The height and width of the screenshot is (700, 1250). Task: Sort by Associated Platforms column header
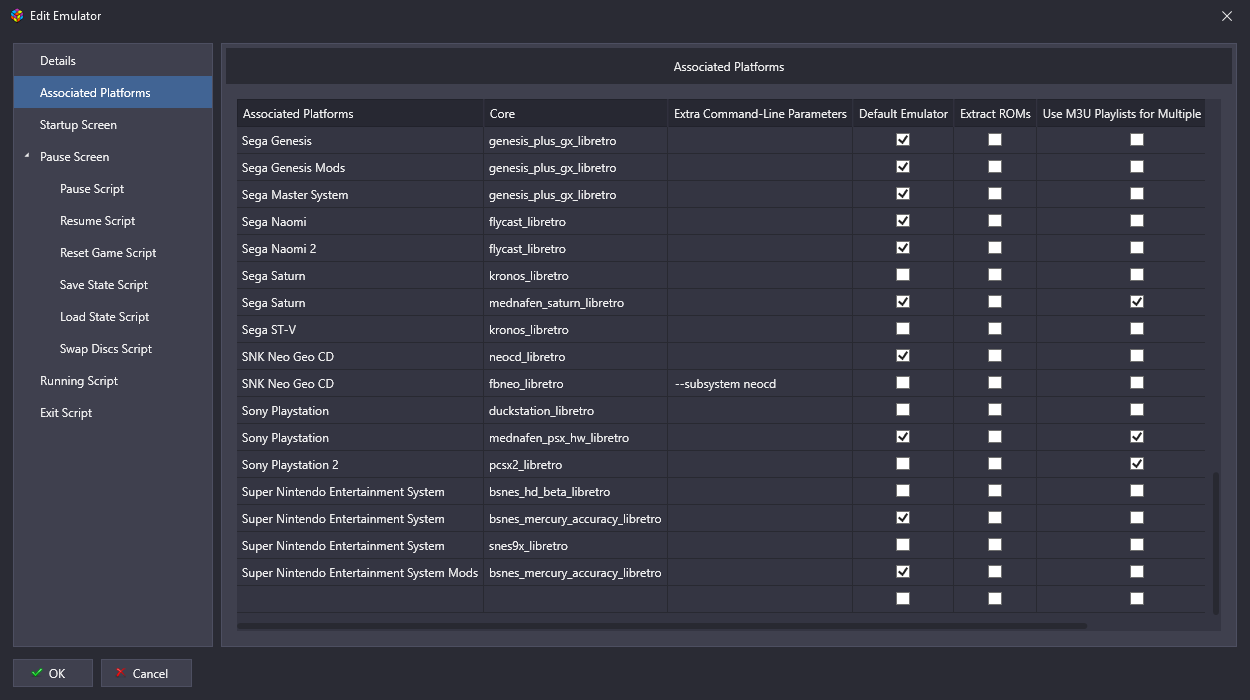360,113
